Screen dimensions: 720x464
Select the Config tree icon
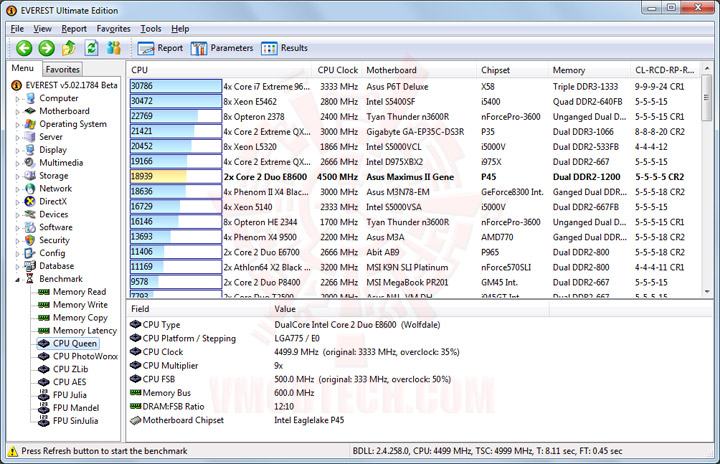pos(30,253)
